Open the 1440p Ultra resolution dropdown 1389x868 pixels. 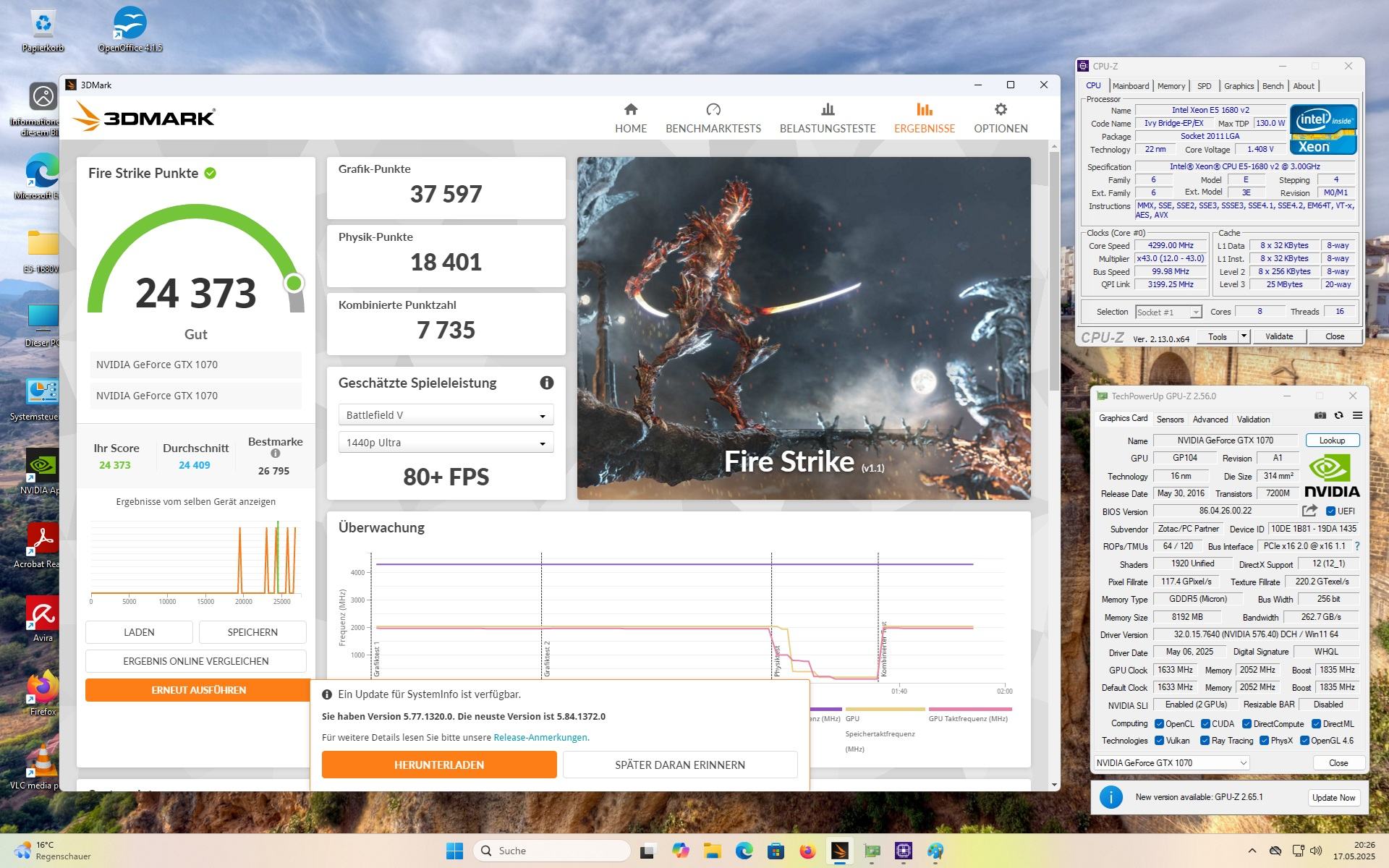pos(446,443)
